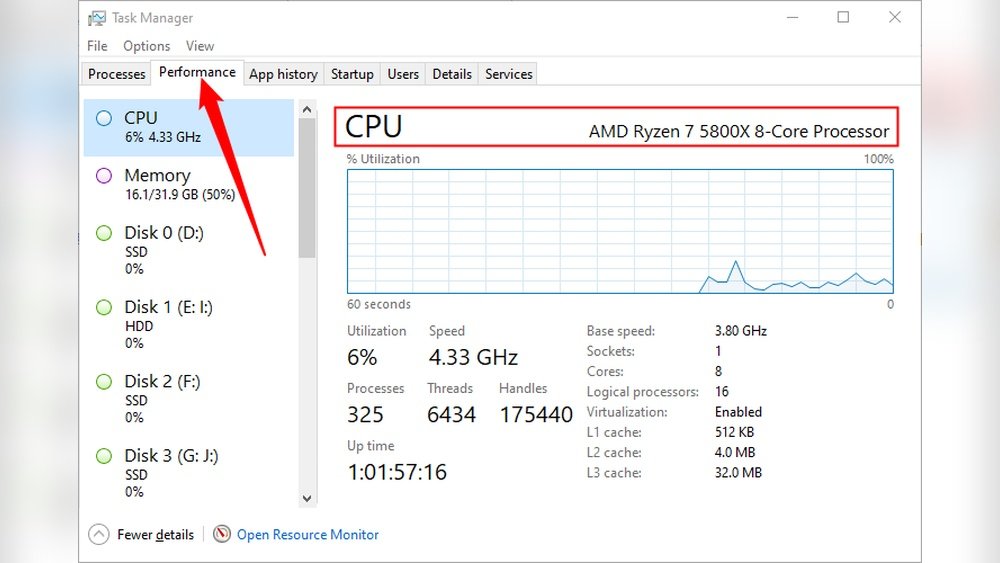Switch to the App history tab
Image resolution: width=1000 pixels, height=563 pixels.
[283, 74]
